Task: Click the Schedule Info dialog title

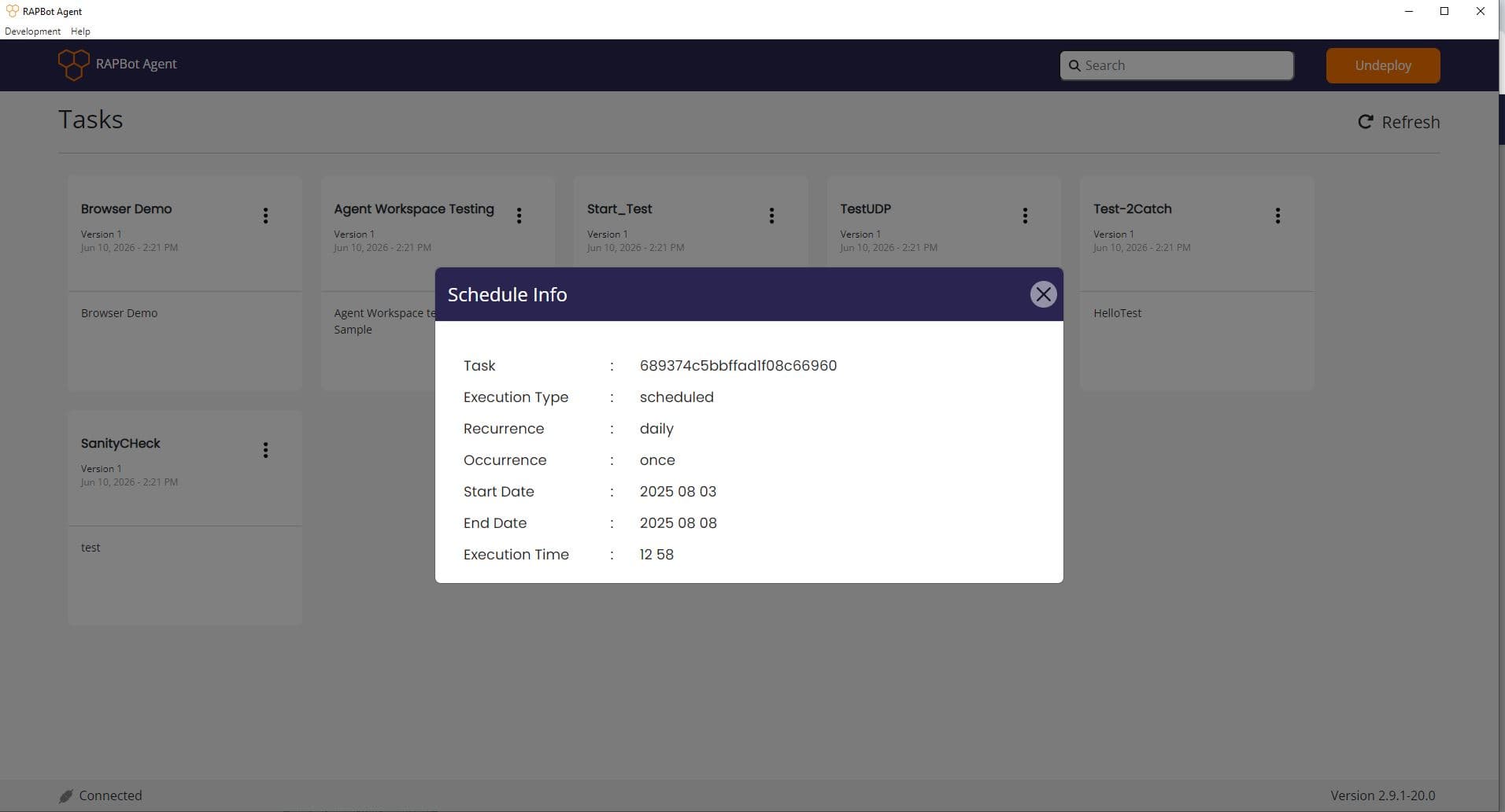Action: pos(507,294)
